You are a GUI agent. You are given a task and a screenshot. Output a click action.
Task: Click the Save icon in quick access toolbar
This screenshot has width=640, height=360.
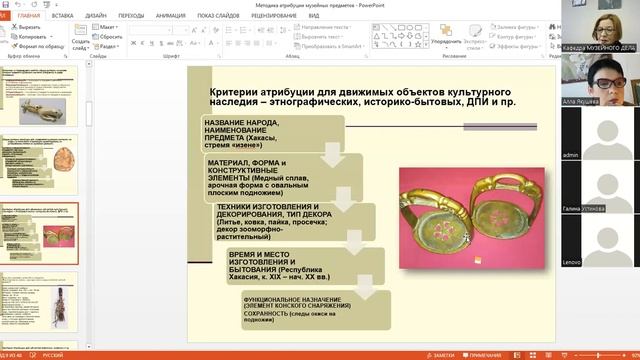click(5, 4)
